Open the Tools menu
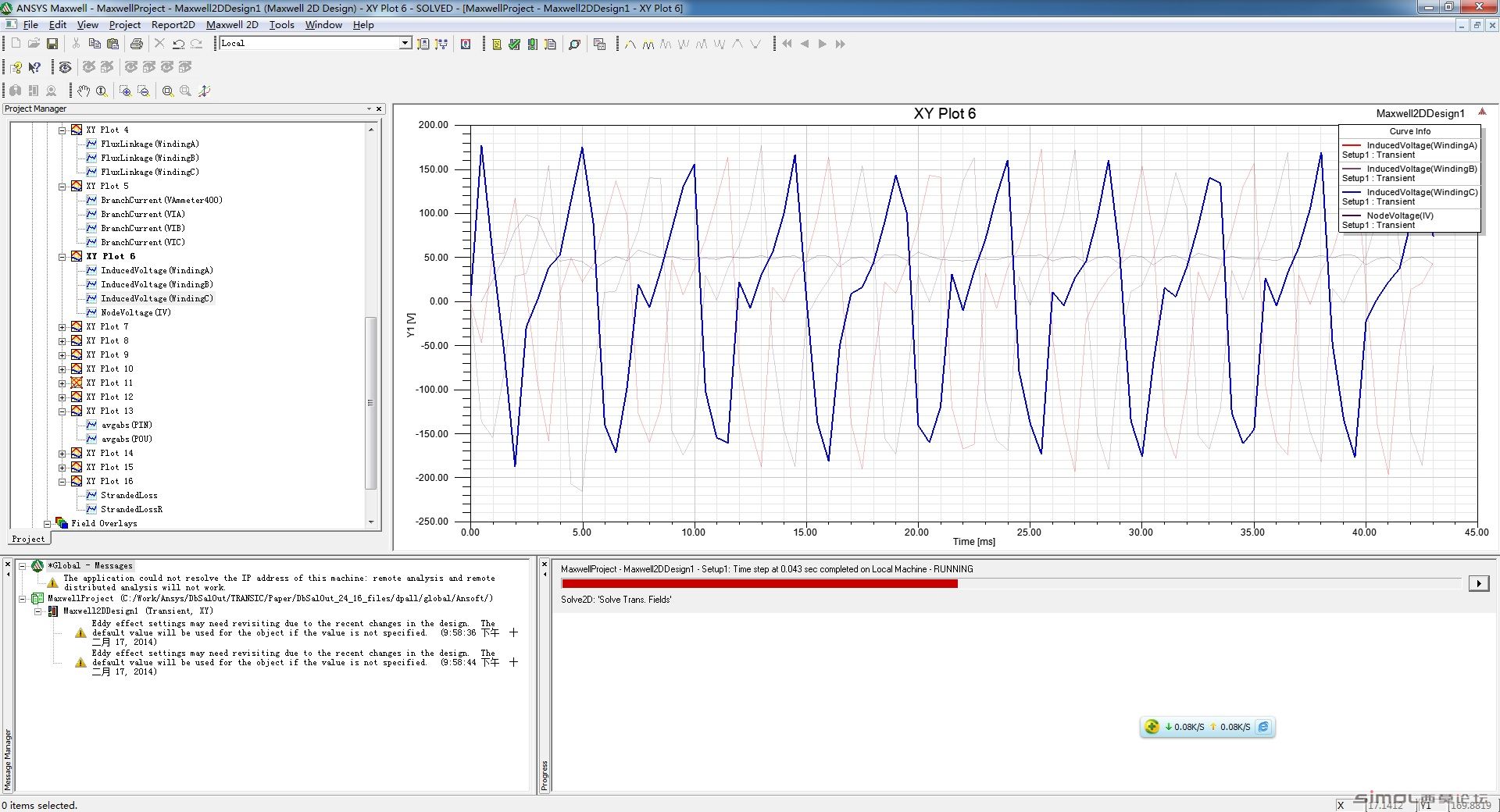Viewport: 1500px width, 812px height. click(x=282, y=25)
